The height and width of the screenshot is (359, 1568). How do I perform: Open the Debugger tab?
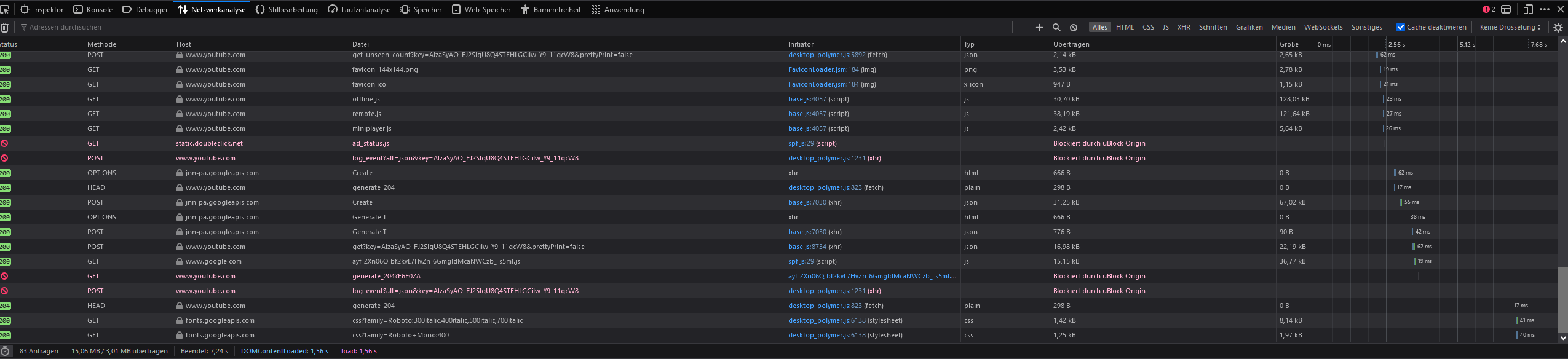(x=145, y=9)
